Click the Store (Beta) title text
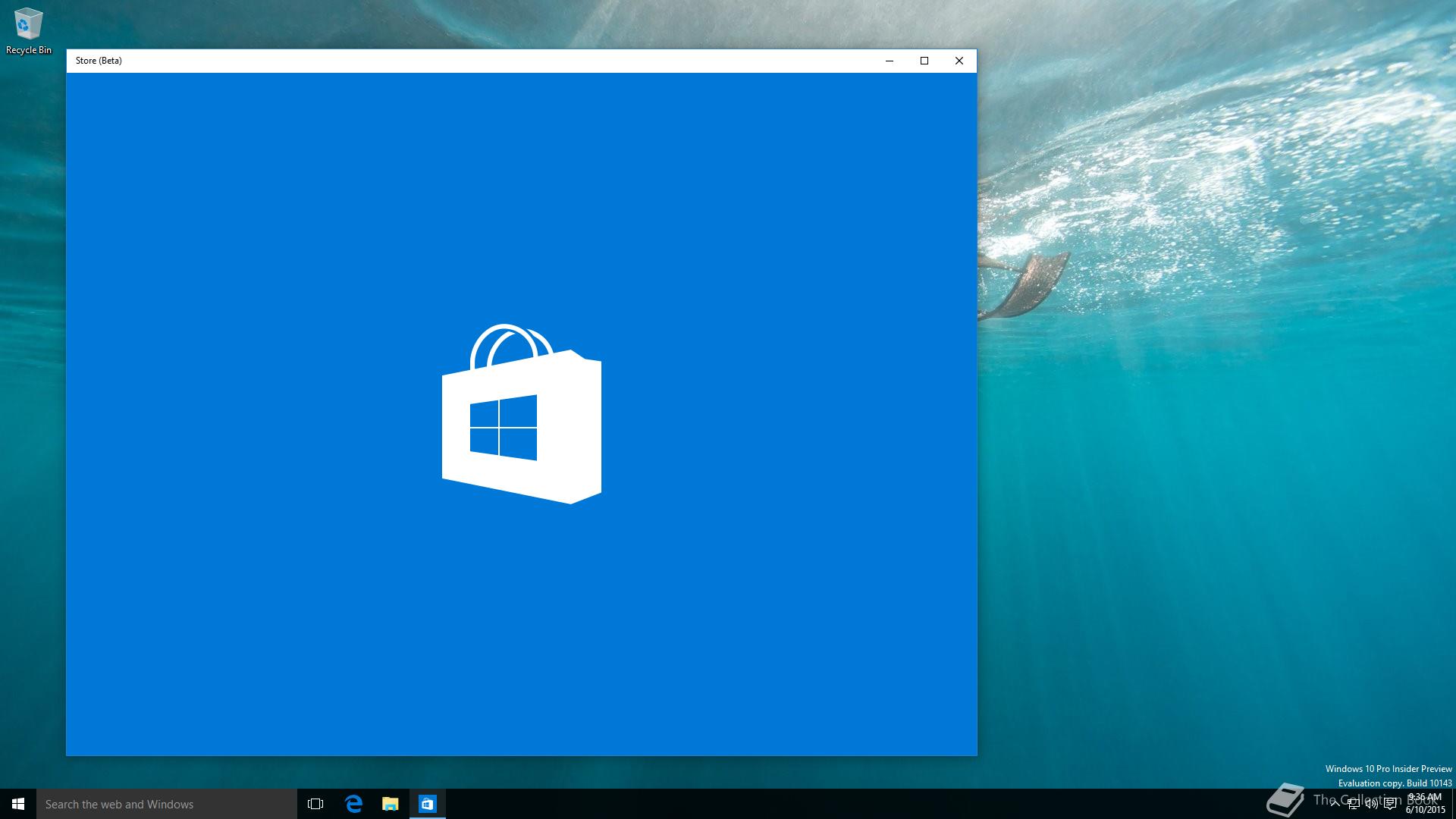Viewport: 1456px width, 819px height. [99, 61]
